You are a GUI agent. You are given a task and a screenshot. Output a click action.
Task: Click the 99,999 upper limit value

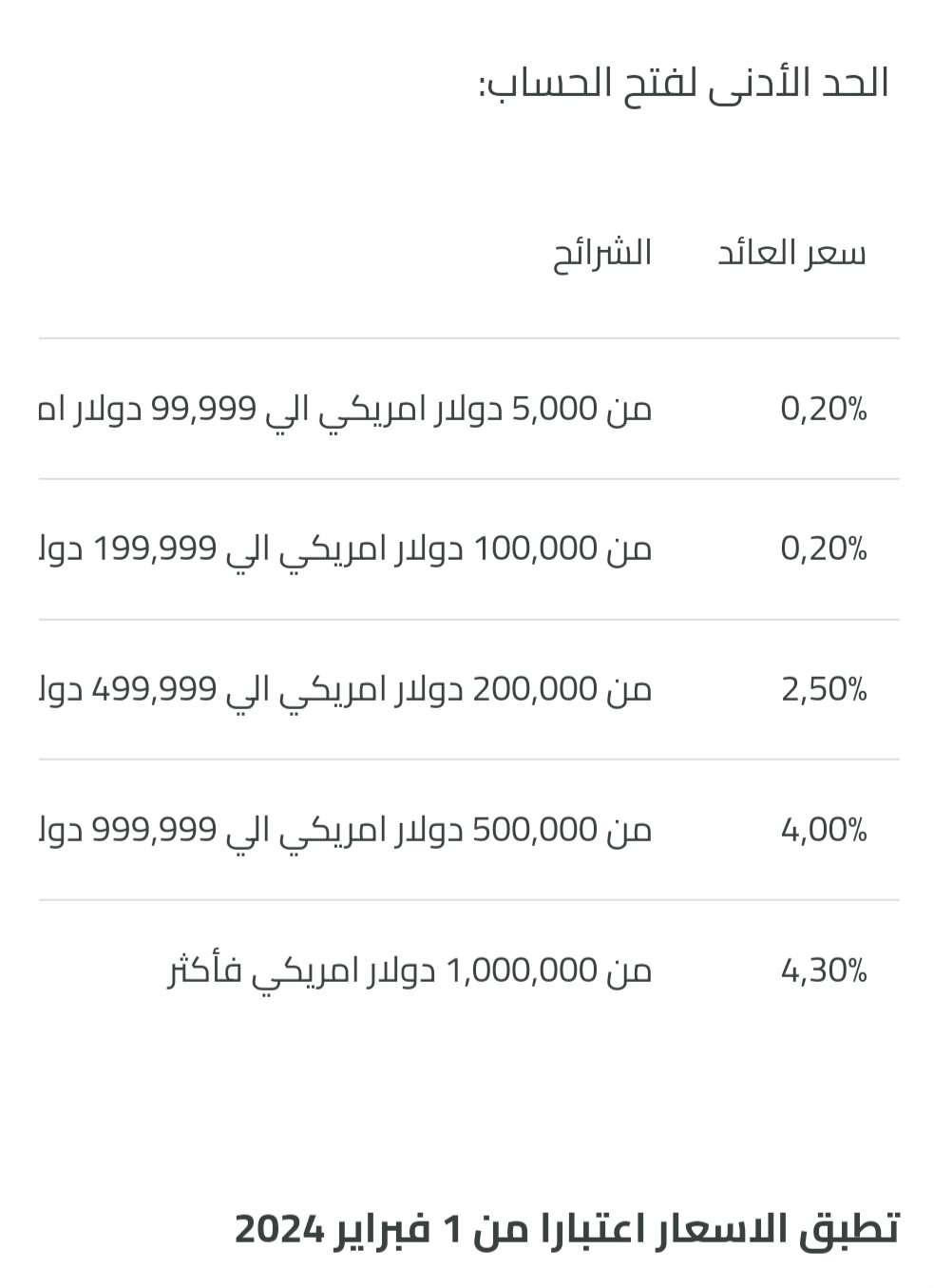tap(203, 409)
